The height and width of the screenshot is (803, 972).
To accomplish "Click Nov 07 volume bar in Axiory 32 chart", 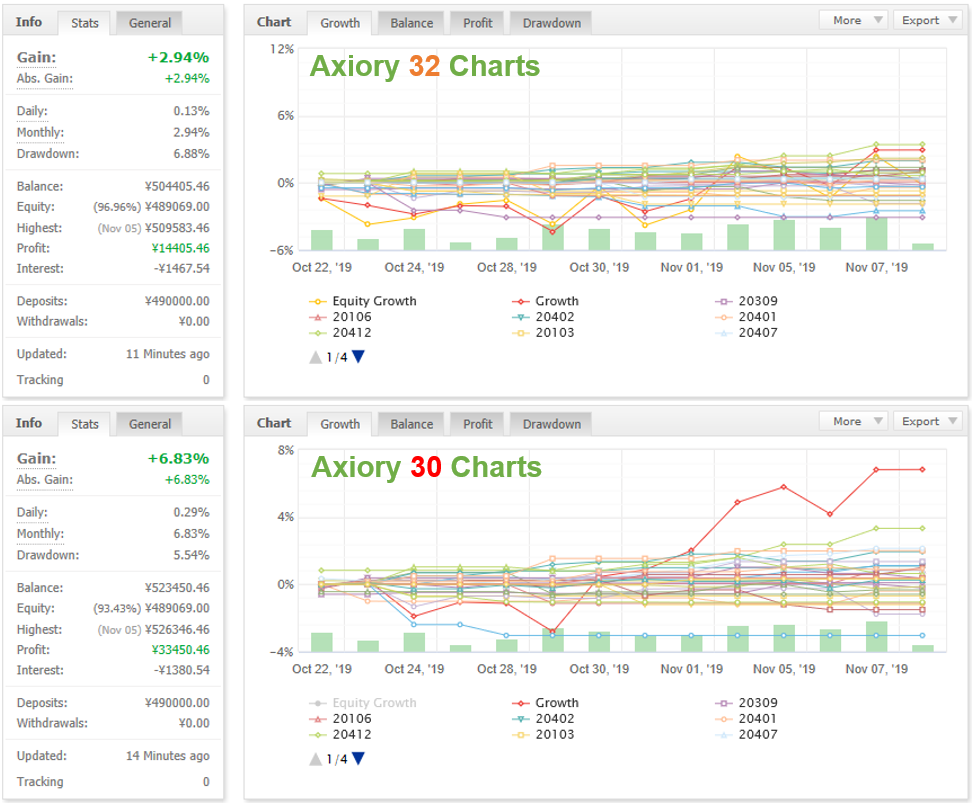I will click(876, 234).
